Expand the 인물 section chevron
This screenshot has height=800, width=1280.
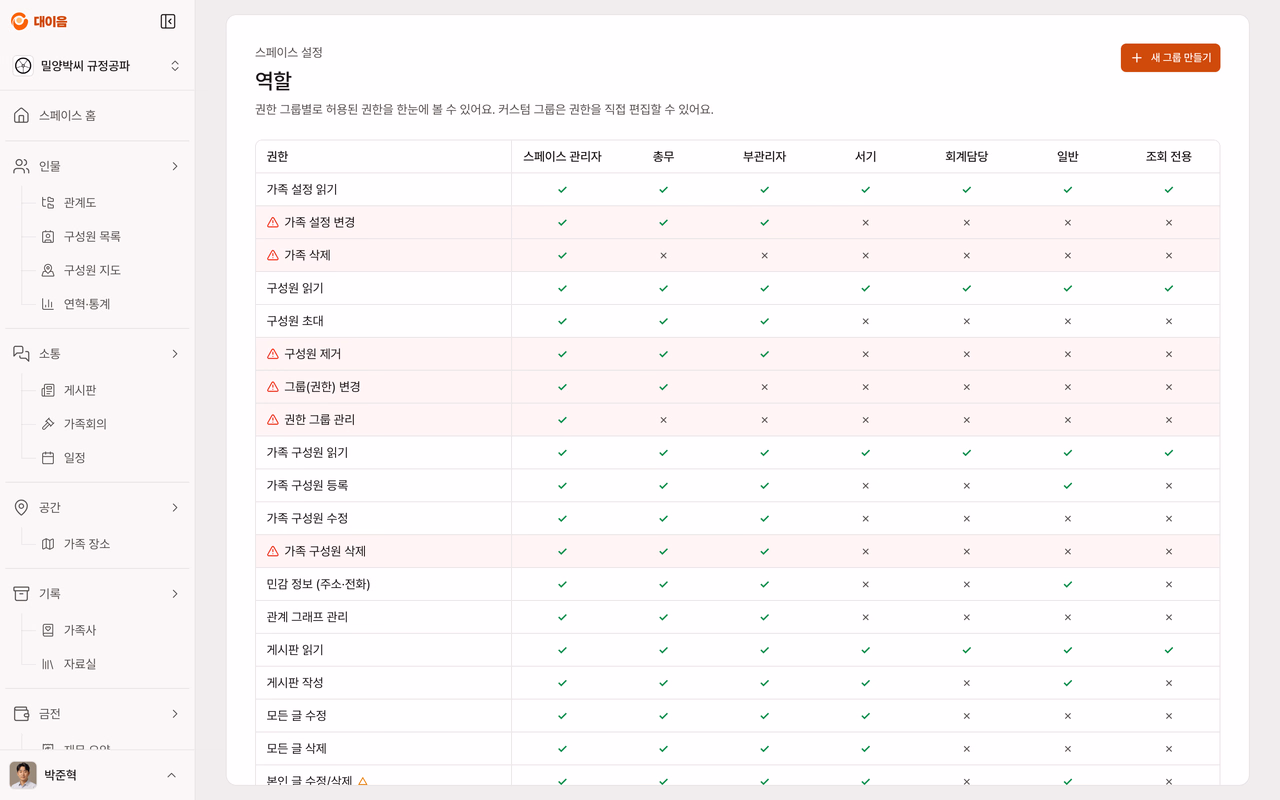175,166
